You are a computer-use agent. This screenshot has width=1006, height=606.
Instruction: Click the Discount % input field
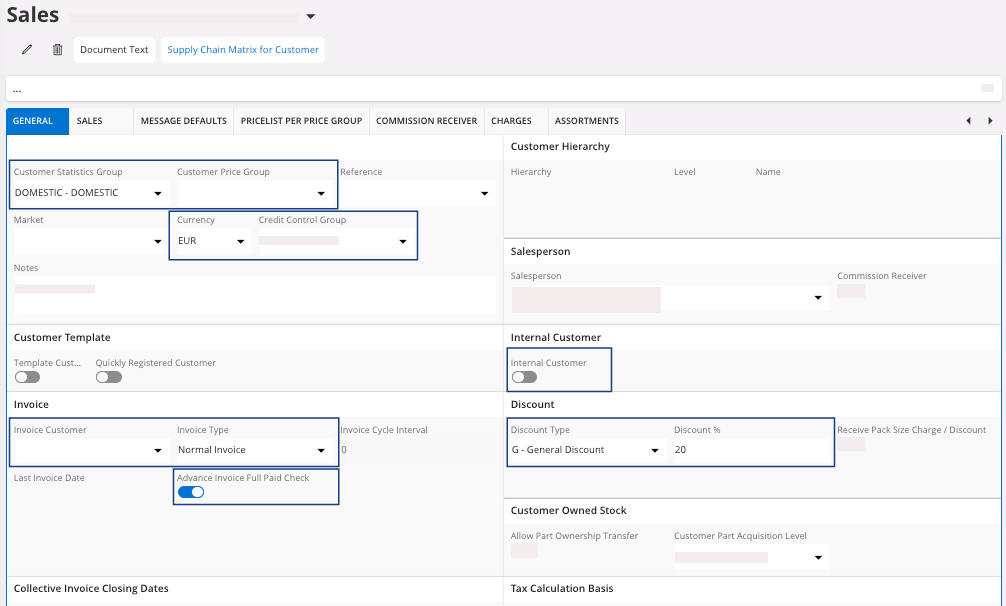click(750, 450)
